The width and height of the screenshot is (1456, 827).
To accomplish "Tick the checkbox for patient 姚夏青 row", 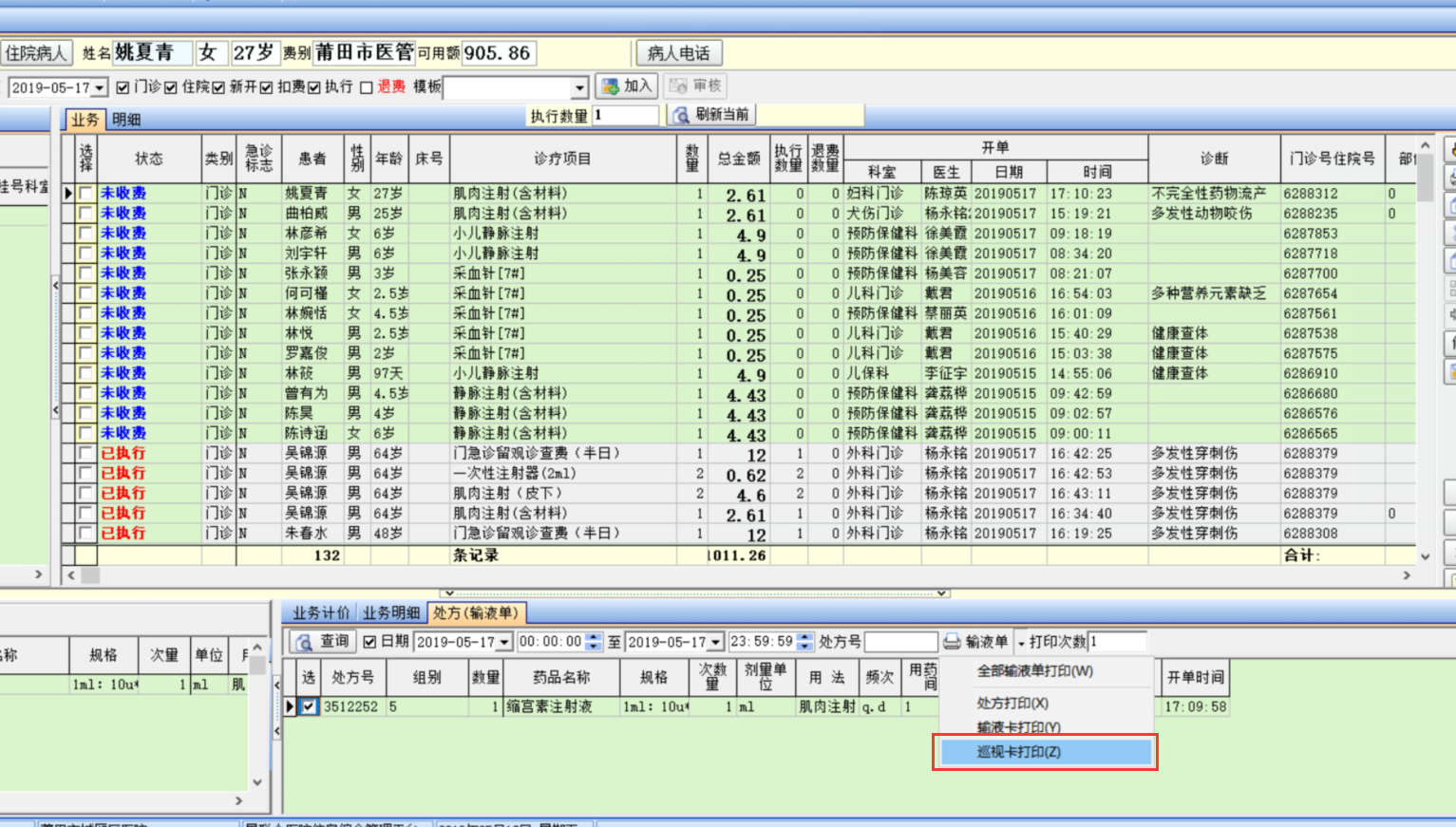I will coord(85,194).
